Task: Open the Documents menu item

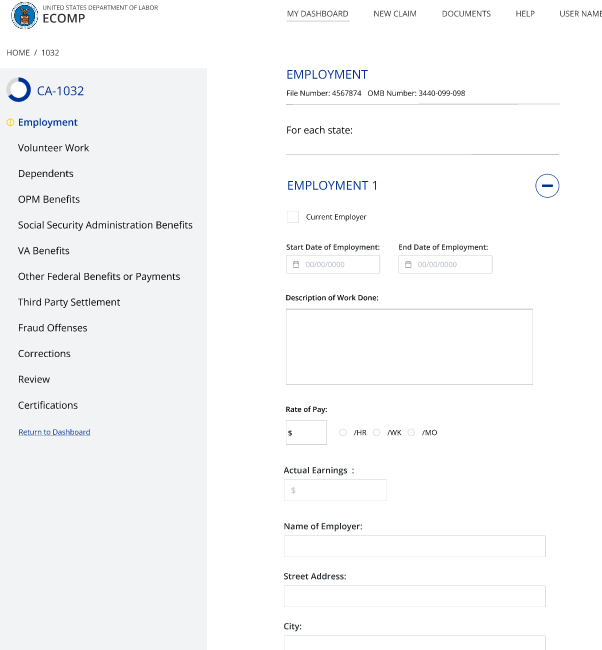Action: point(466,14)
